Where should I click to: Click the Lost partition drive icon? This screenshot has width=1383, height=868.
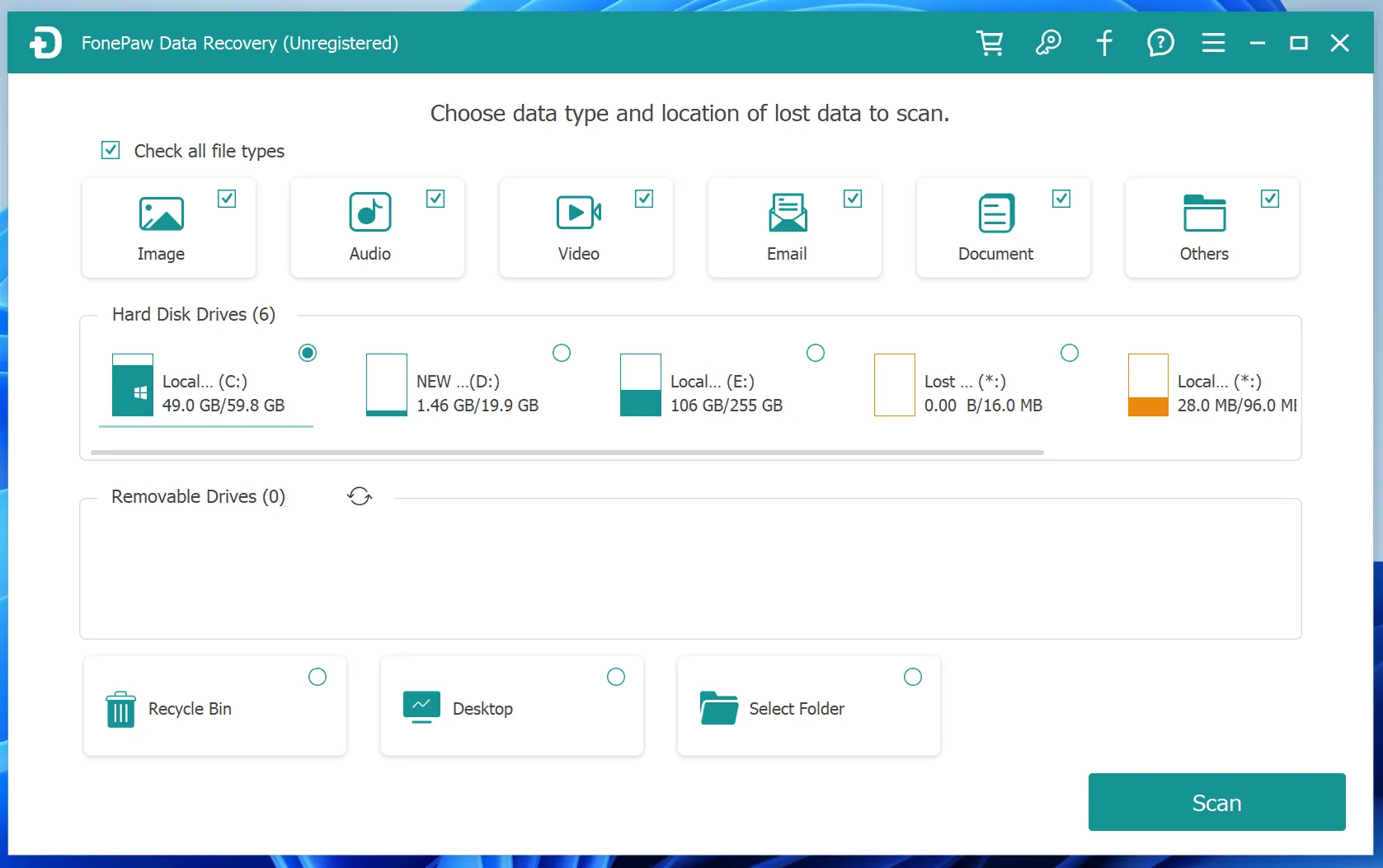coord(895,385)
